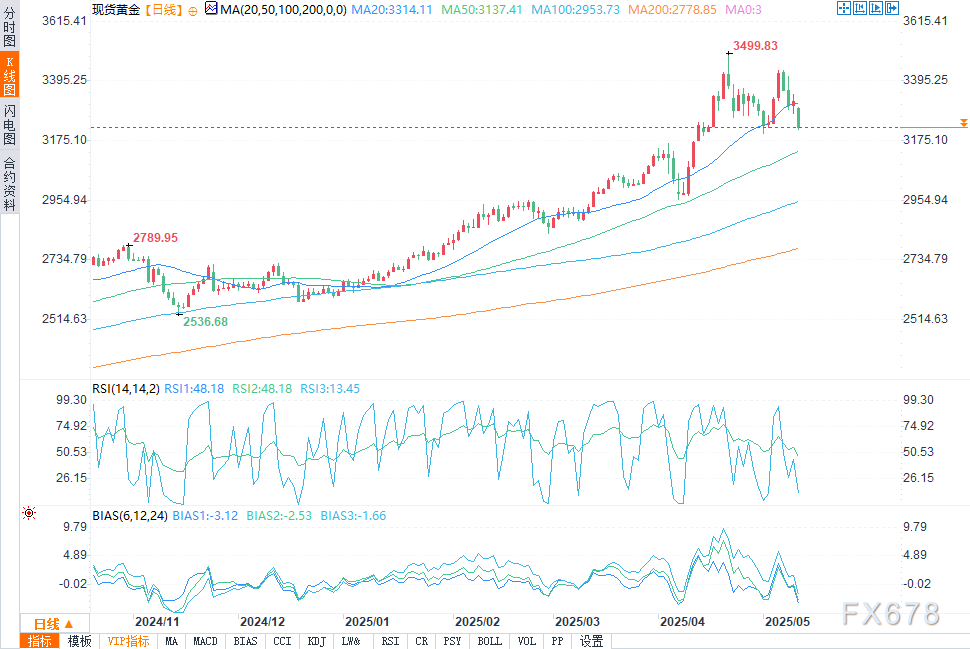Screen dimensions: 970x649
Task: Open the 日线 period dropdown at bottom left
Action: click(x=54, y=623)
